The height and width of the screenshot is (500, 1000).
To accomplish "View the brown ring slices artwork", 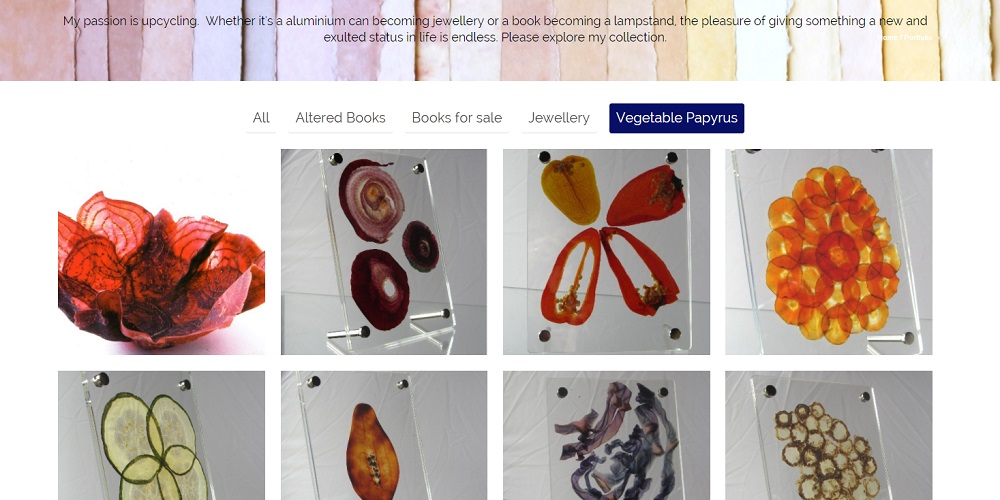I will 828,436.
